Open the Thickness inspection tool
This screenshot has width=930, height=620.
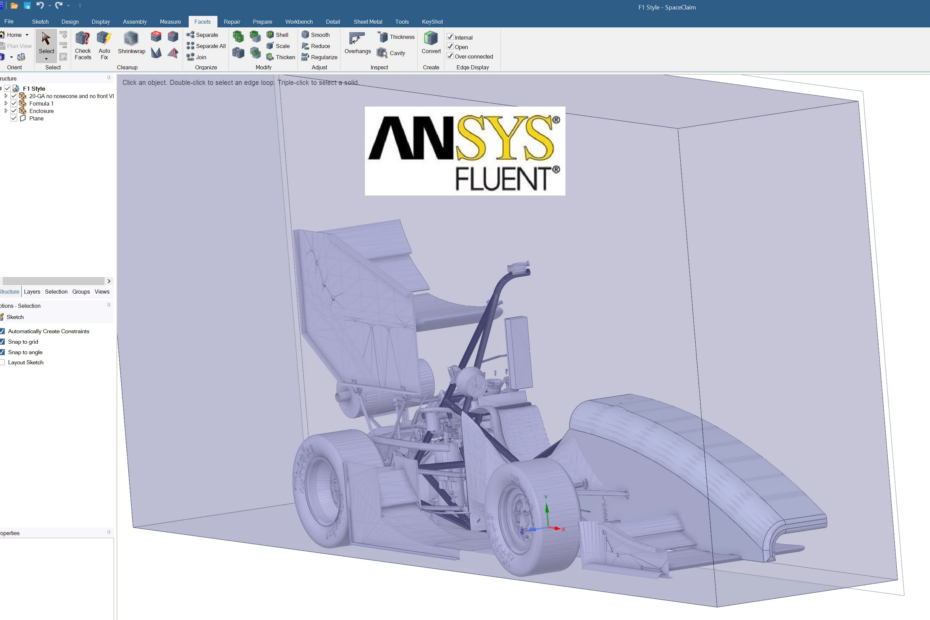click(396, 37)
